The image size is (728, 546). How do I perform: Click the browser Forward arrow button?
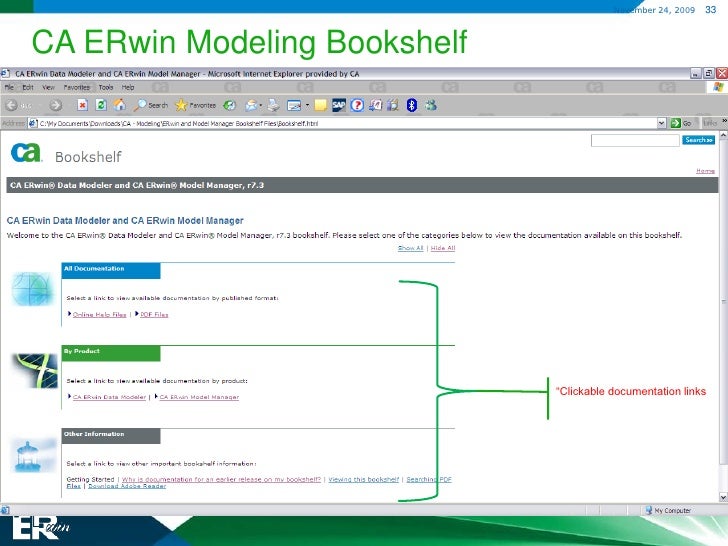coord(55,105)
